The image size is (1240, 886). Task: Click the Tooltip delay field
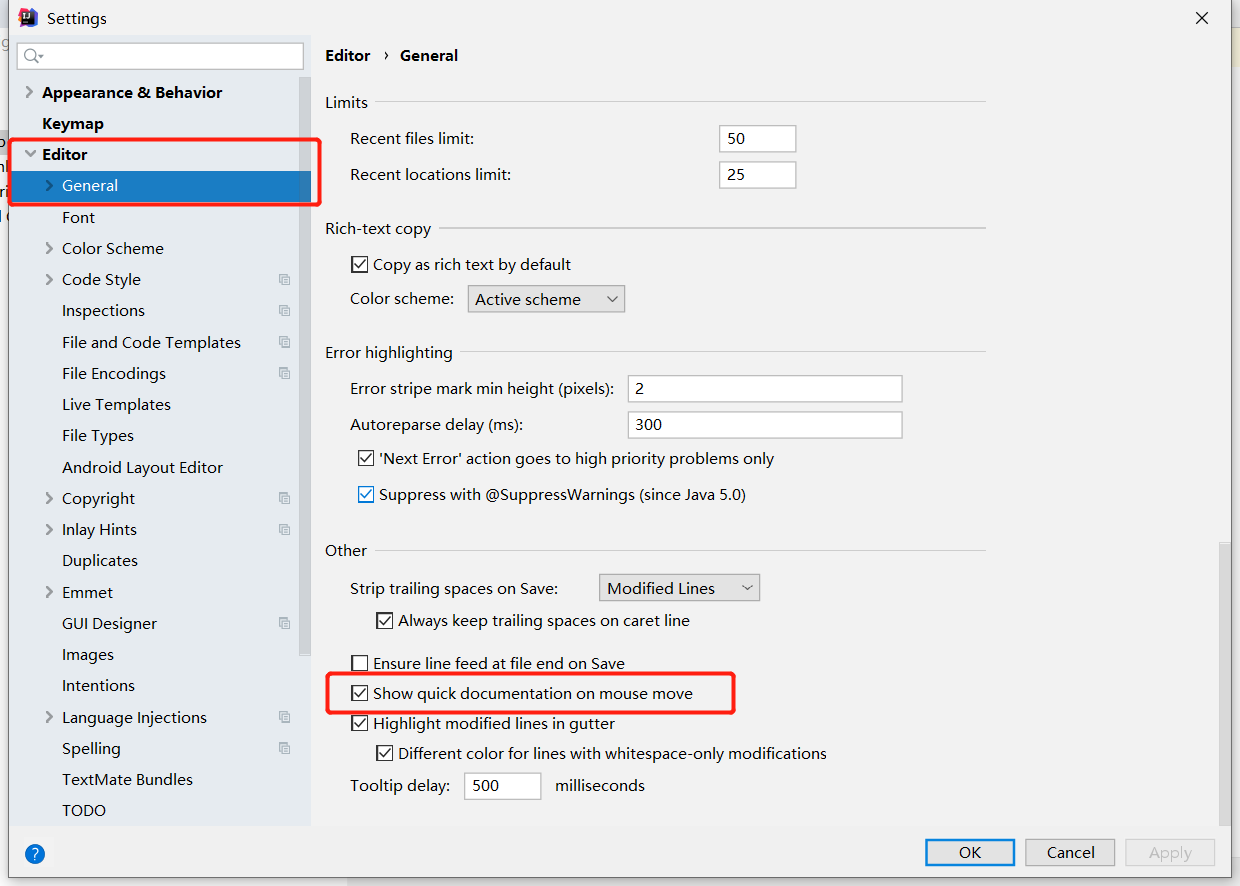tap(502, 786)
